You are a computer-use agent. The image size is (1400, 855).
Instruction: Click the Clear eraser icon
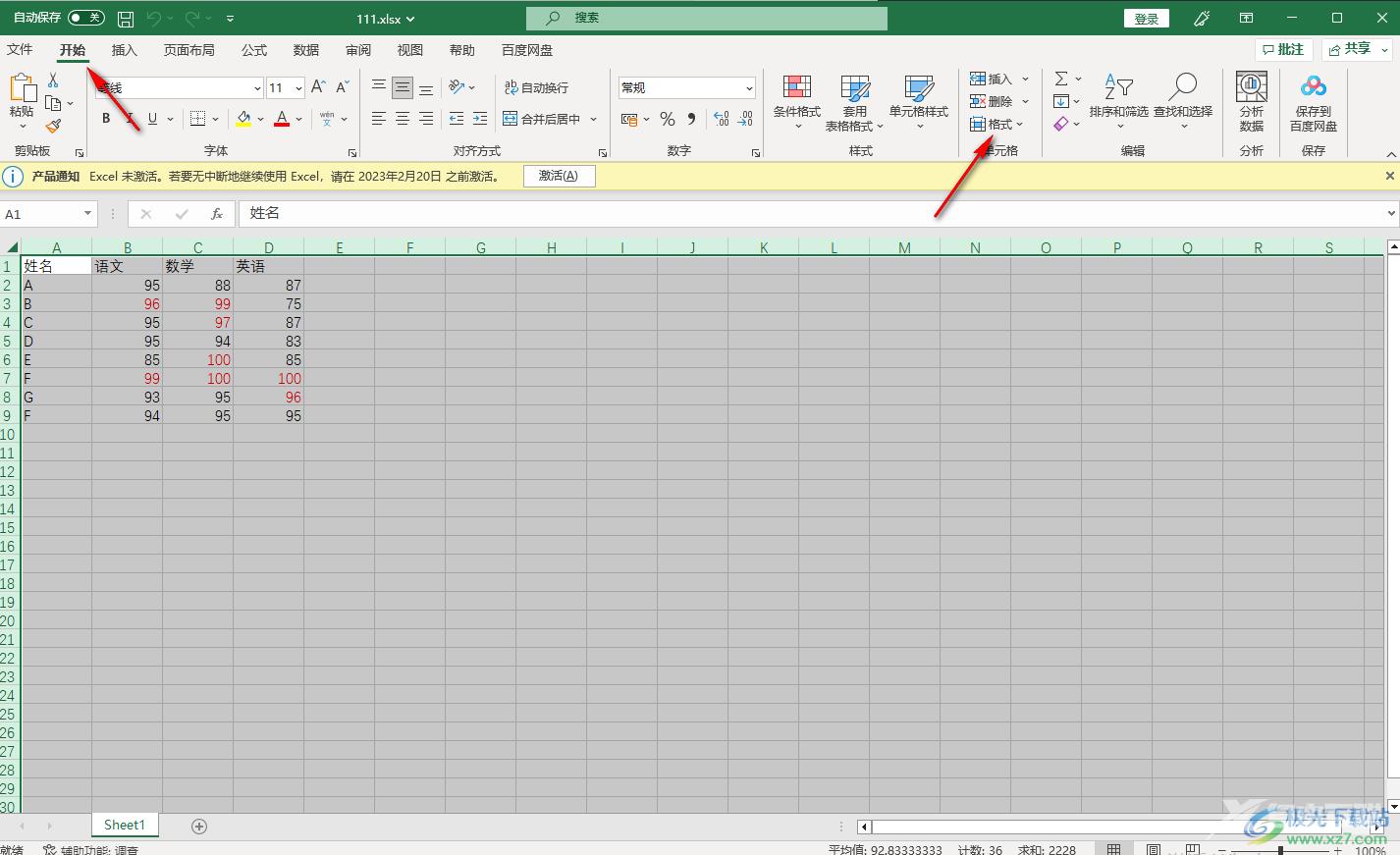pos(1061,125)
